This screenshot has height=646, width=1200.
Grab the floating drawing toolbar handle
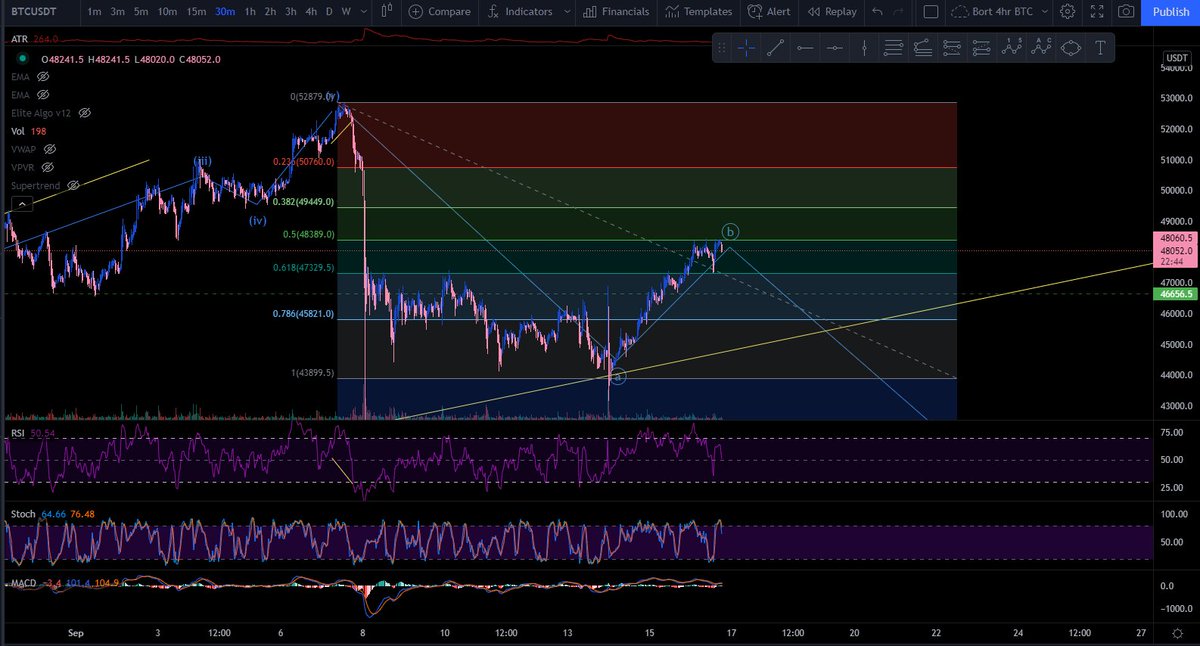coord(723,48)
